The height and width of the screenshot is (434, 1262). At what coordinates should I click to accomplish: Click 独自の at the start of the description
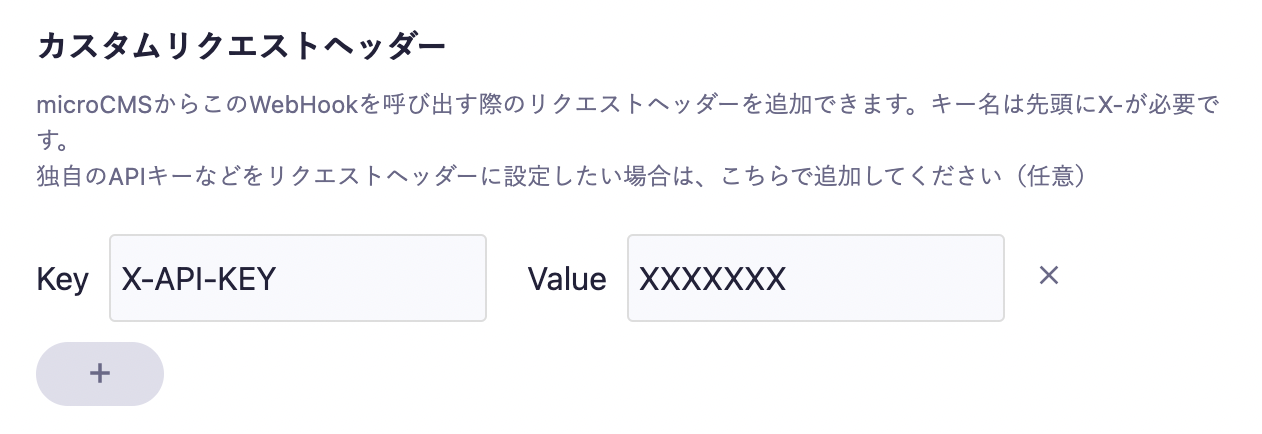click(x=68, y=176)
